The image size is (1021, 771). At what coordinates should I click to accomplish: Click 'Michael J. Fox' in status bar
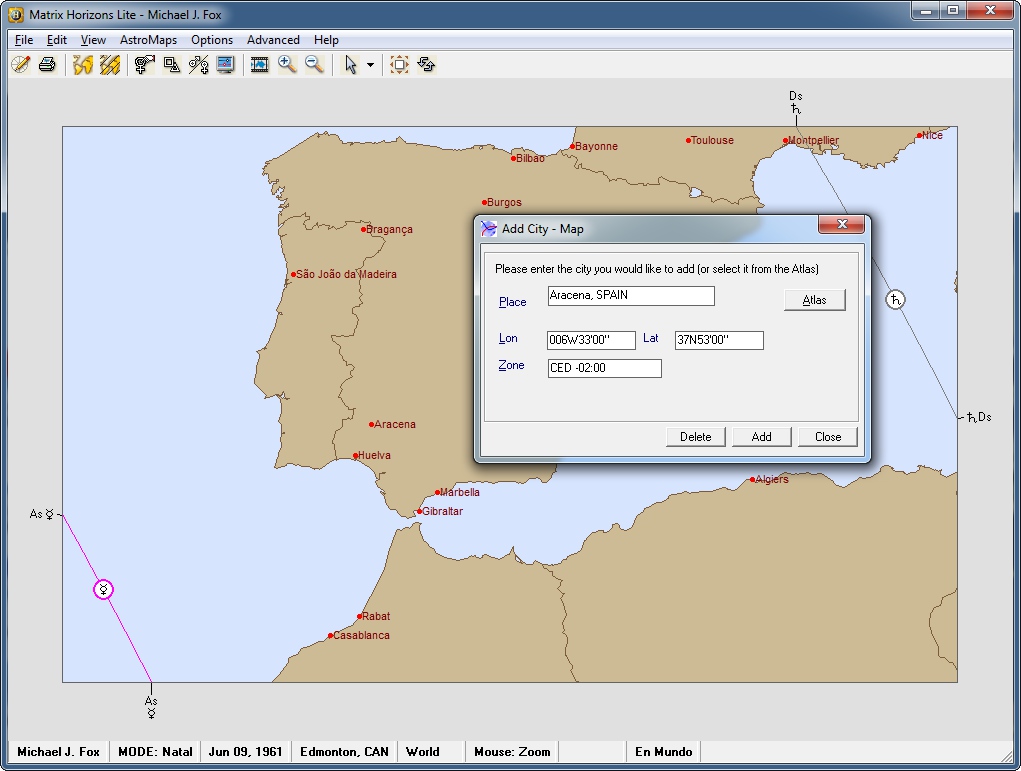59,751
